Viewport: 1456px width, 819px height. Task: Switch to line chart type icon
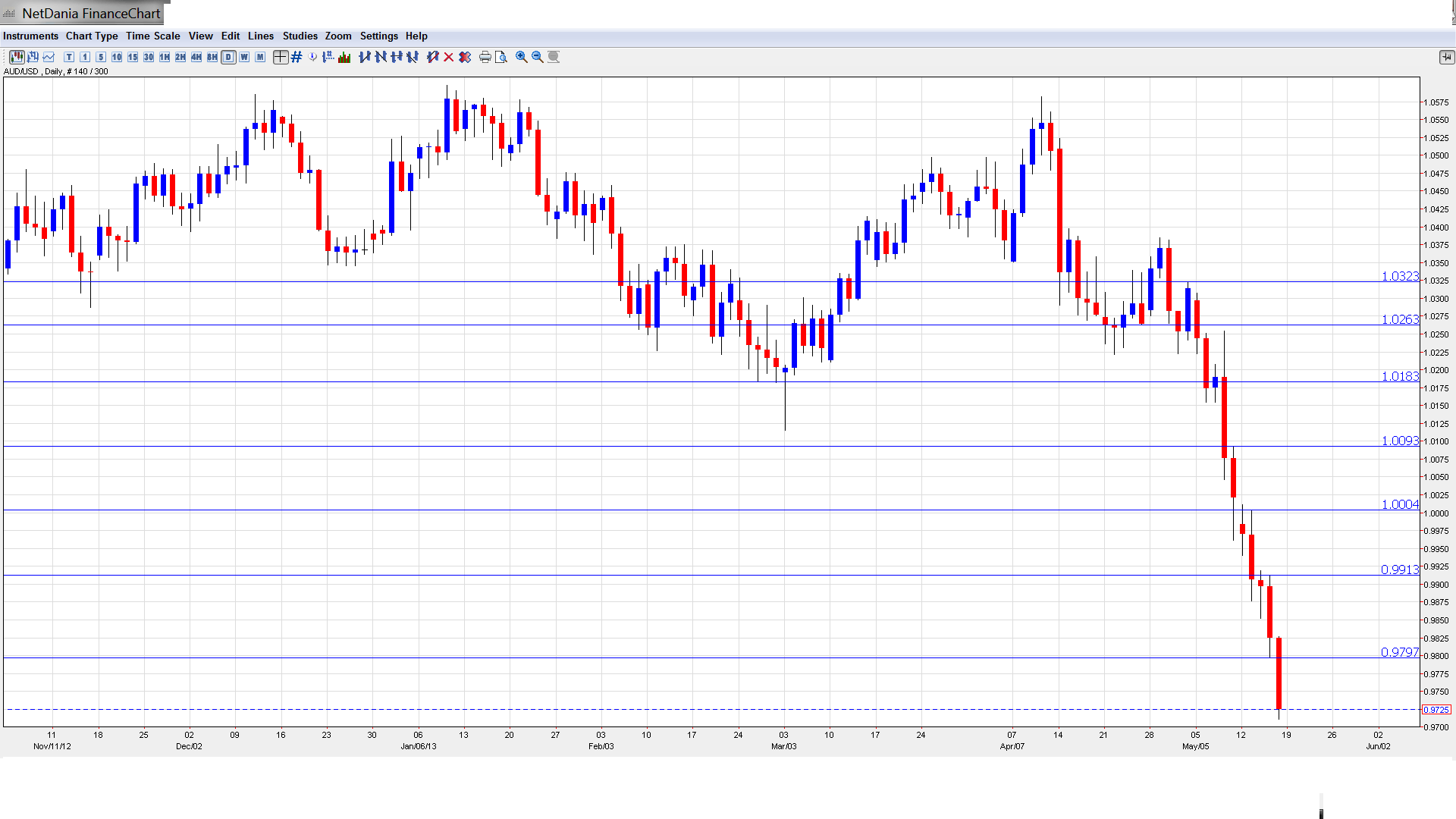[49, 57]
